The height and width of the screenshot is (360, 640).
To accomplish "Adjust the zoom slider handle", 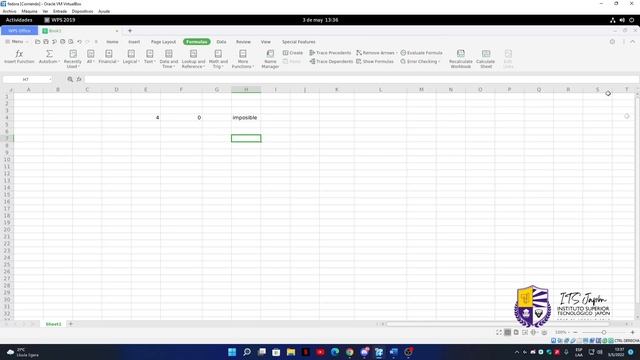I will click(x=604, y=332).
